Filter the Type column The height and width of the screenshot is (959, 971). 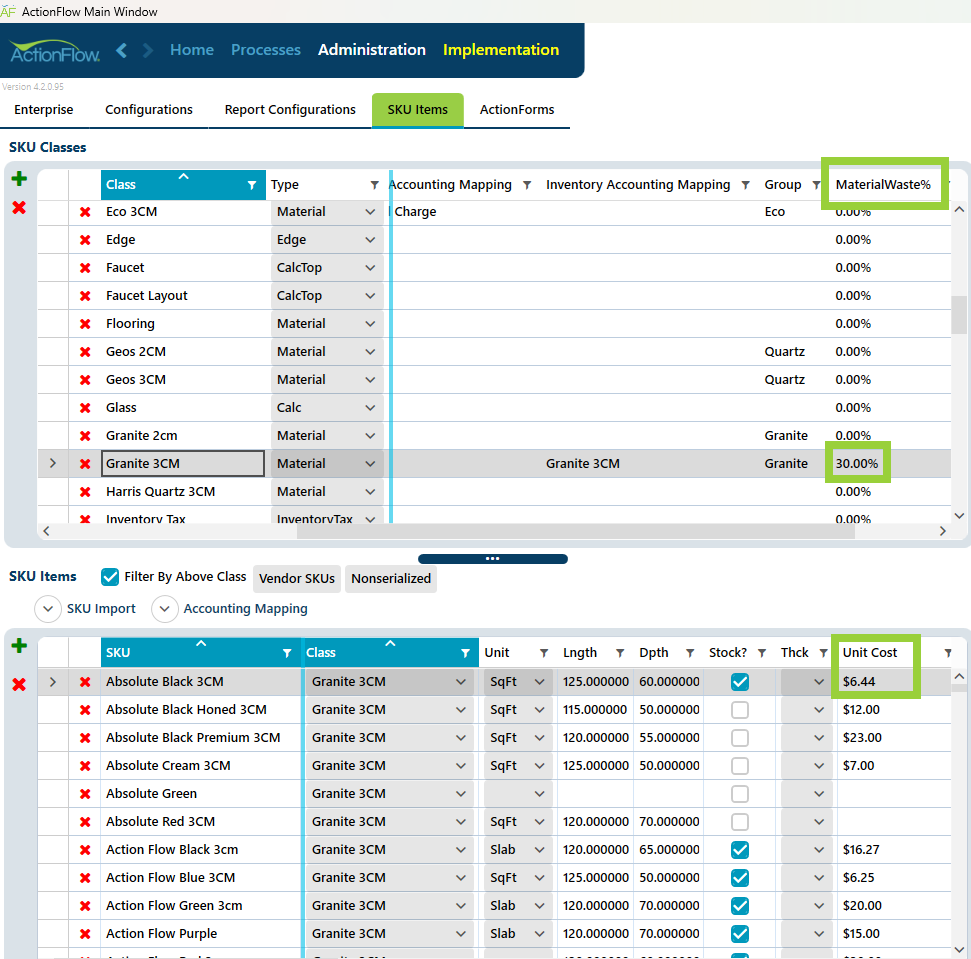374,185
